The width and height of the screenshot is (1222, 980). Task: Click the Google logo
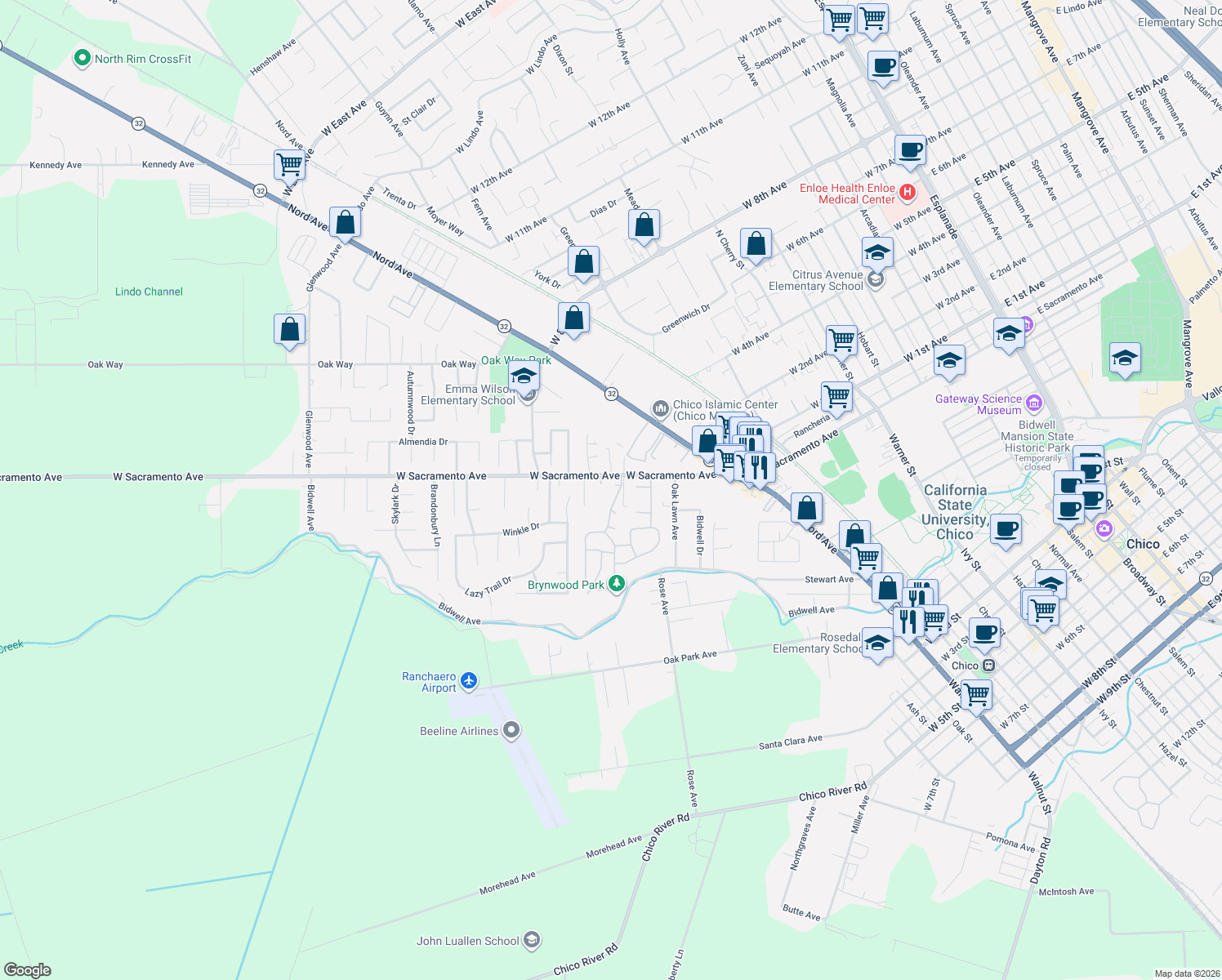28,970
